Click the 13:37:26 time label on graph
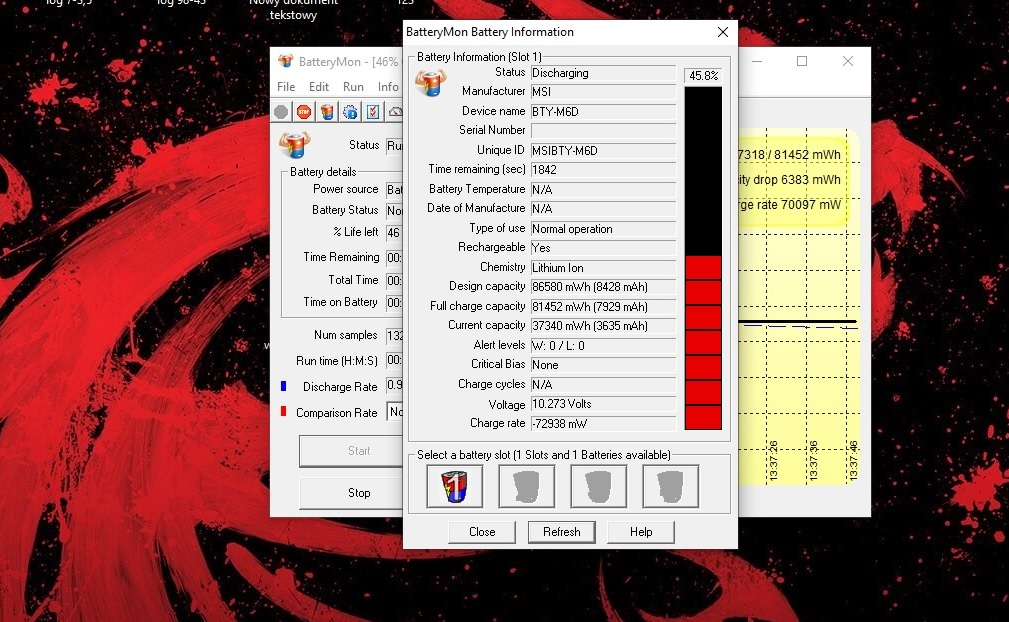The image size is (1009, 622). pyautogui.click(x=773, y=461)
